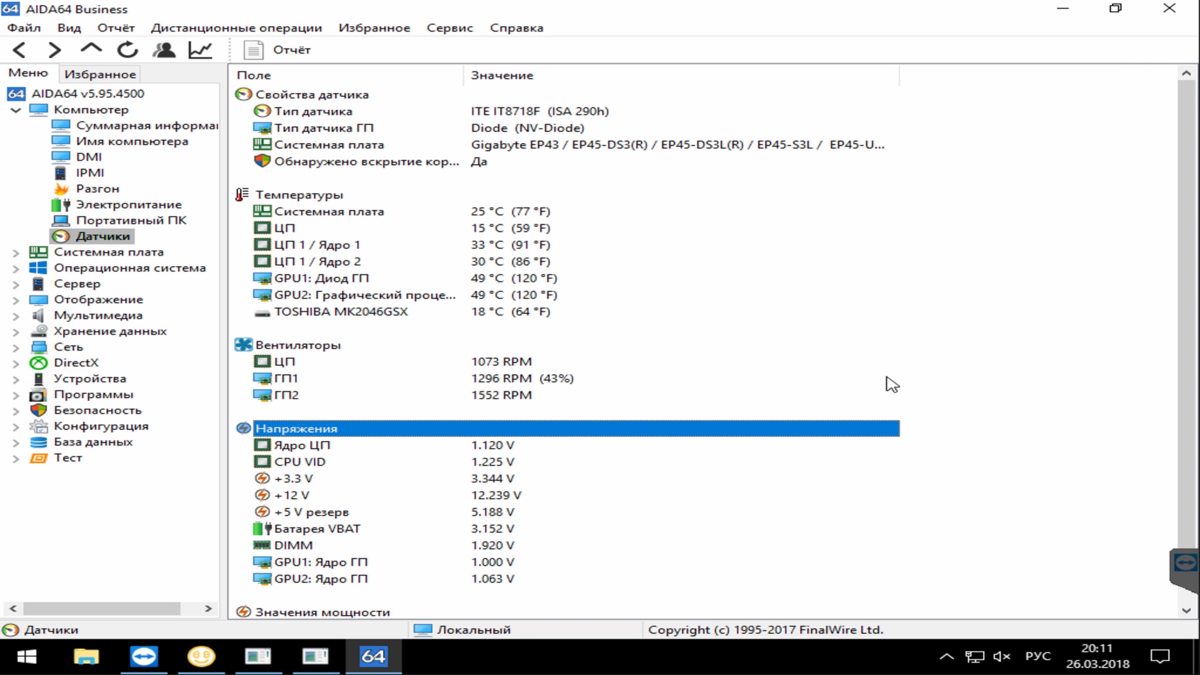Open TeamViewer from the taskbar

(x=144, y=657)
